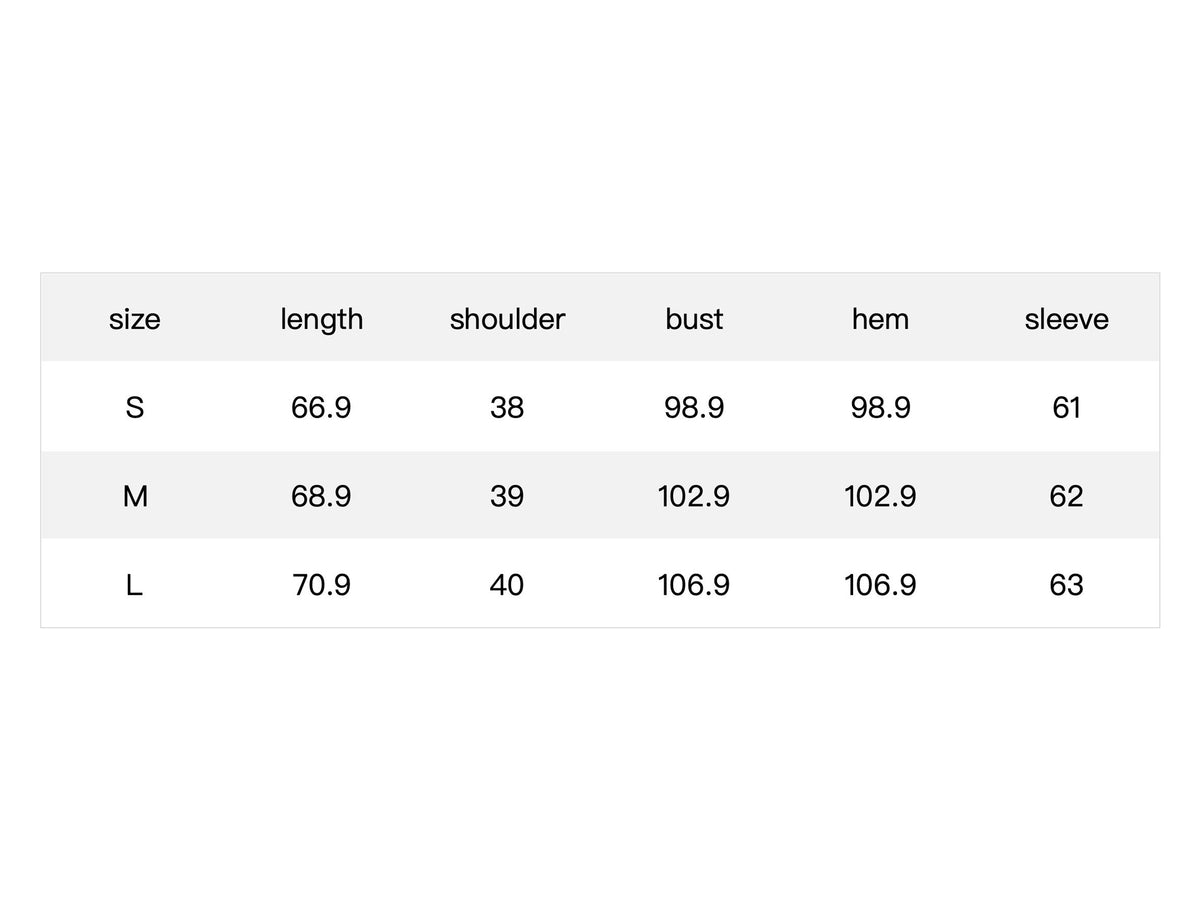The image size is (1200, 900).
Task: Click the size column header
Action: click(x=134, y=319)
